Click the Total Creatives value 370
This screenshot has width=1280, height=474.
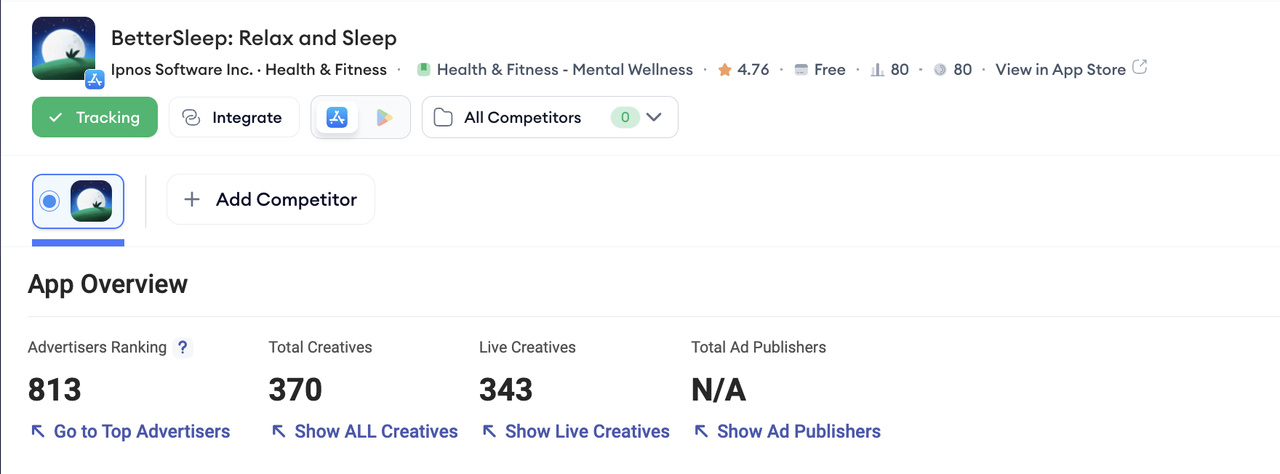(x=296, y=389)
